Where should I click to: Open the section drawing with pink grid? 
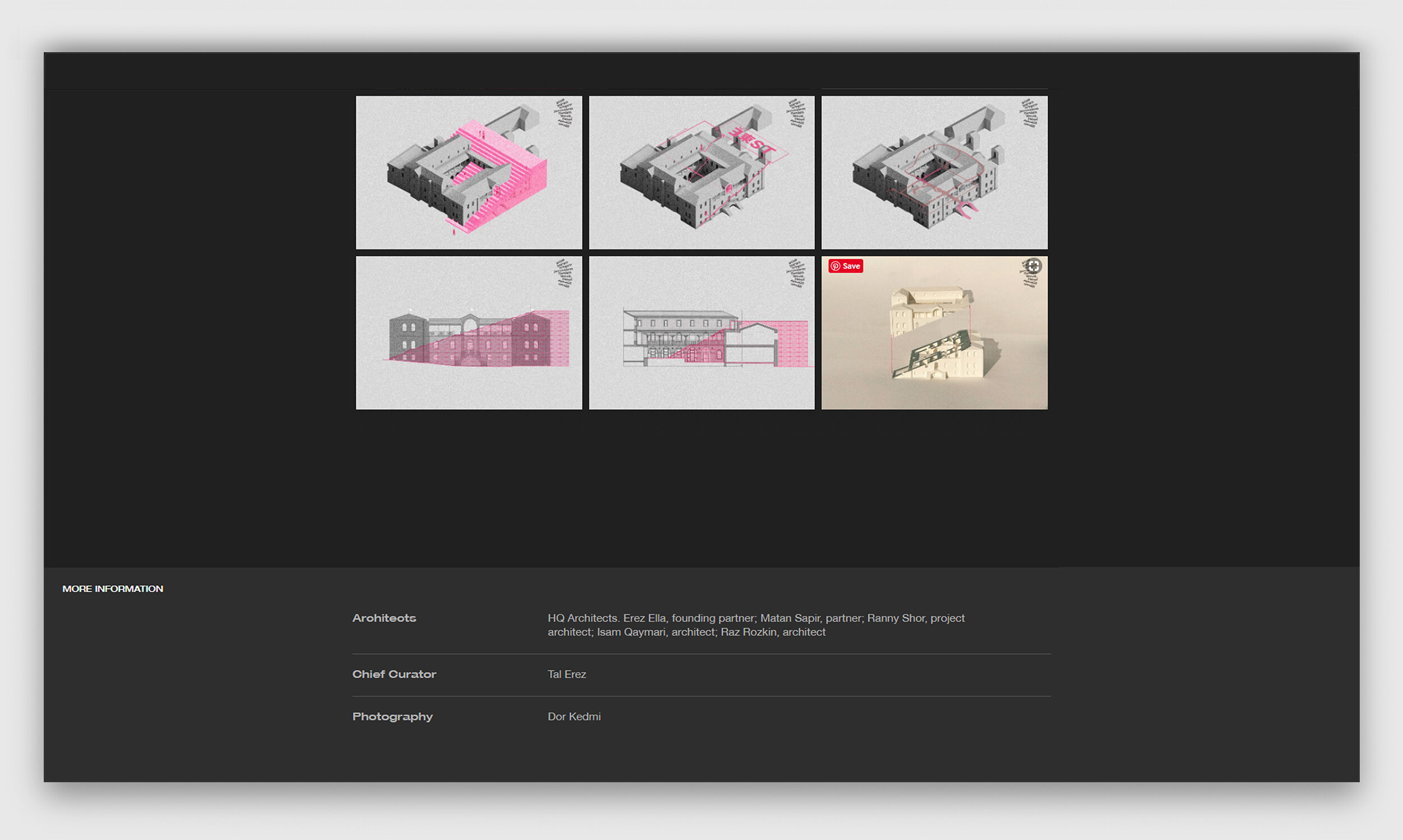point(701,333)
